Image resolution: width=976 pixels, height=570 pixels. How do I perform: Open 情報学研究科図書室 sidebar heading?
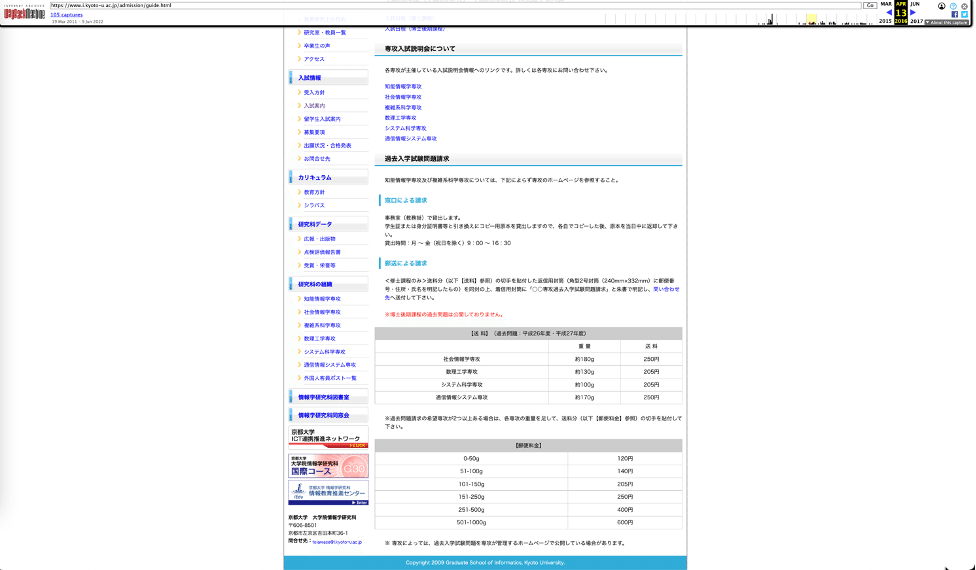point(323,397)
